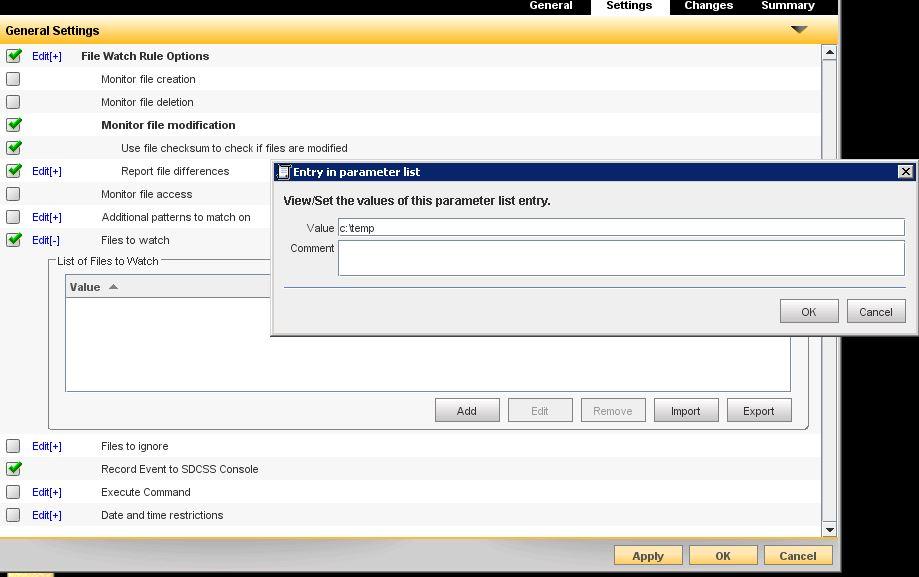This screenshot has height=577, width=919.
Task: Uncheck the Monitor file modification checkbox
Action: pyautogui.click(x=14, y=125)
